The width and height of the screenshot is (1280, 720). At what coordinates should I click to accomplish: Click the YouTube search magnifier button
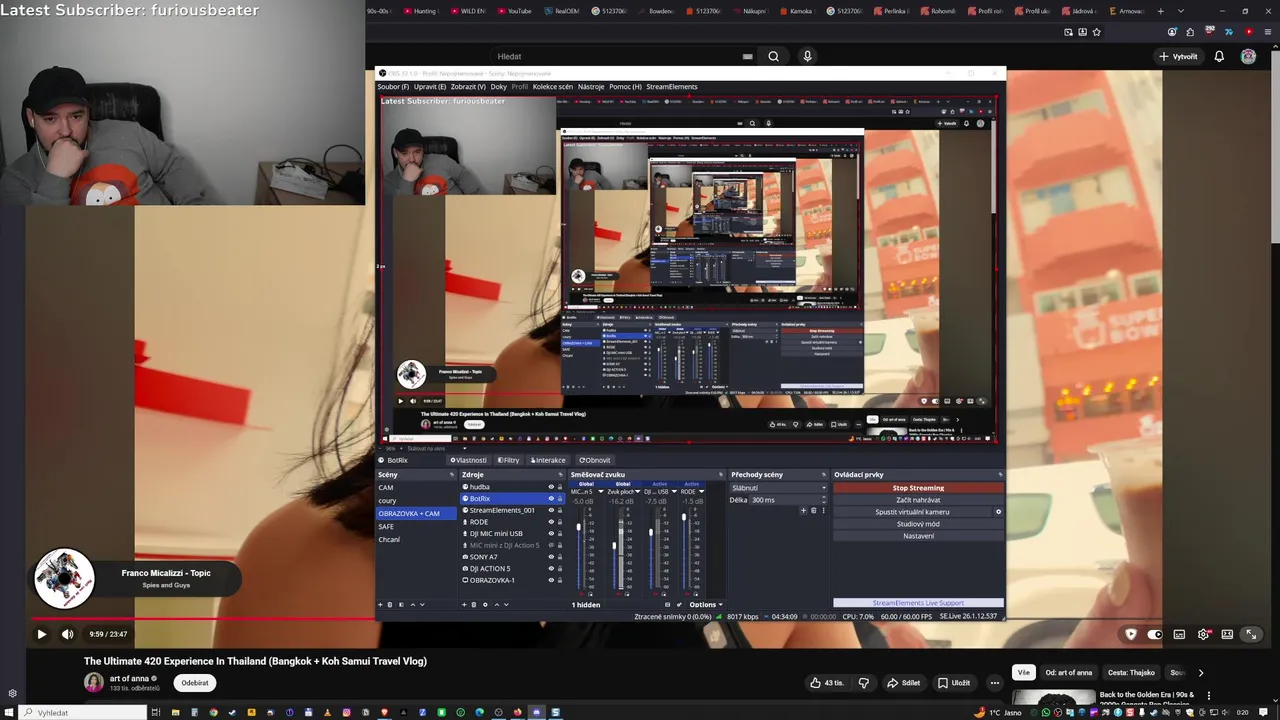[x=773, y=56]
